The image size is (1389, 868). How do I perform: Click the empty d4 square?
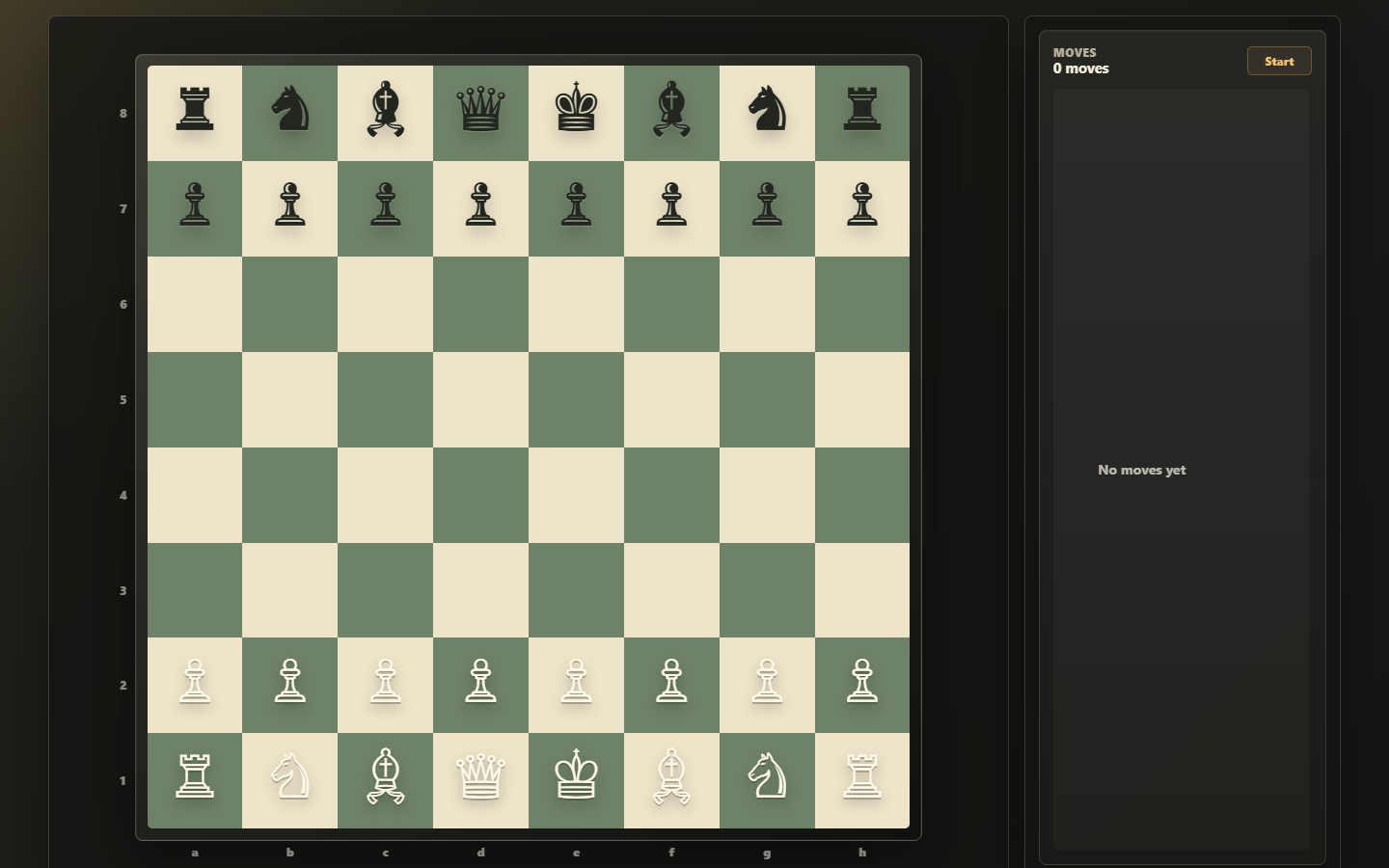click(480, 495)
